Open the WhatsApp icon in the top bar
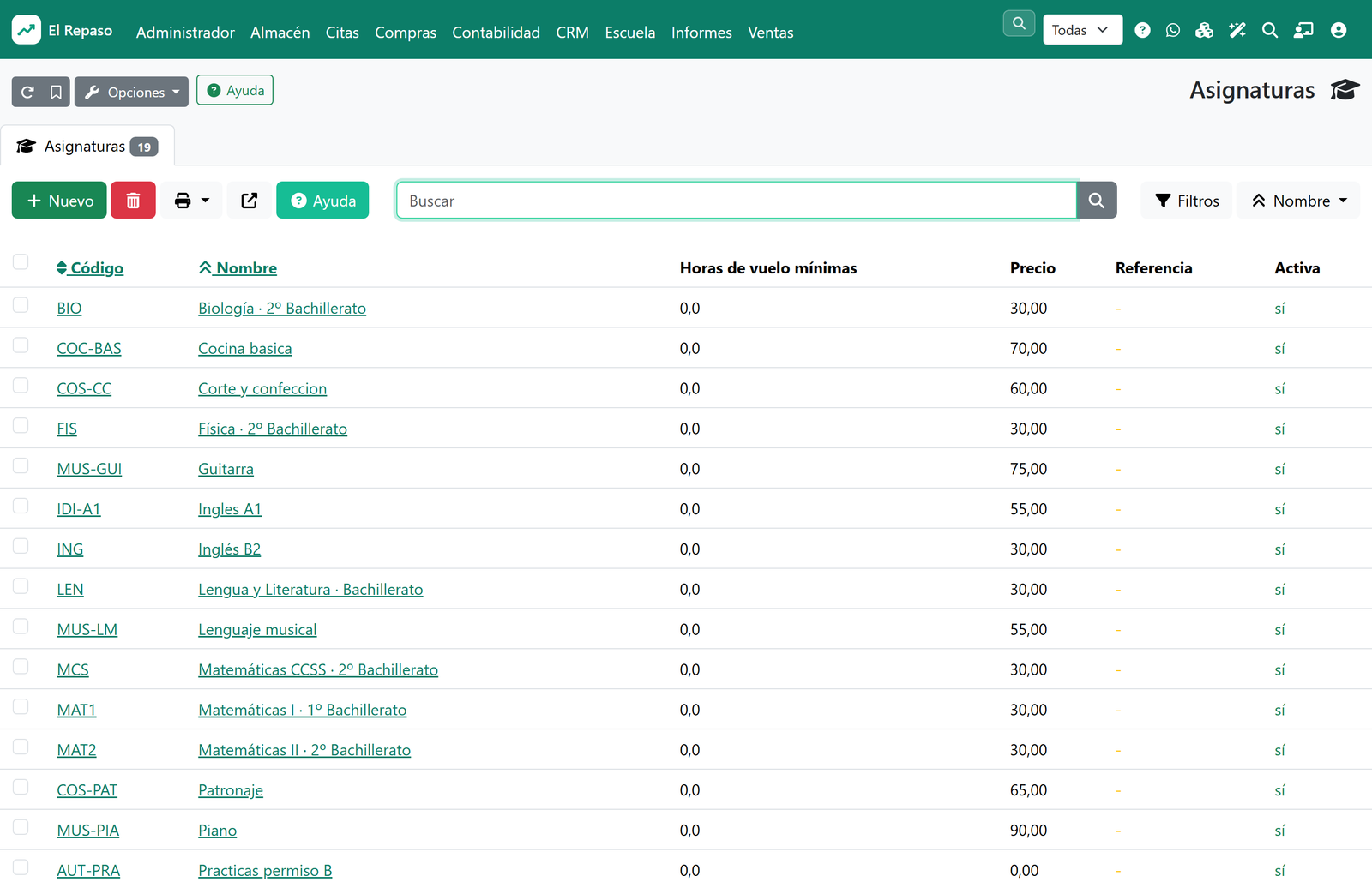Screen dimensions: 1372x882 pos(1173,30)
